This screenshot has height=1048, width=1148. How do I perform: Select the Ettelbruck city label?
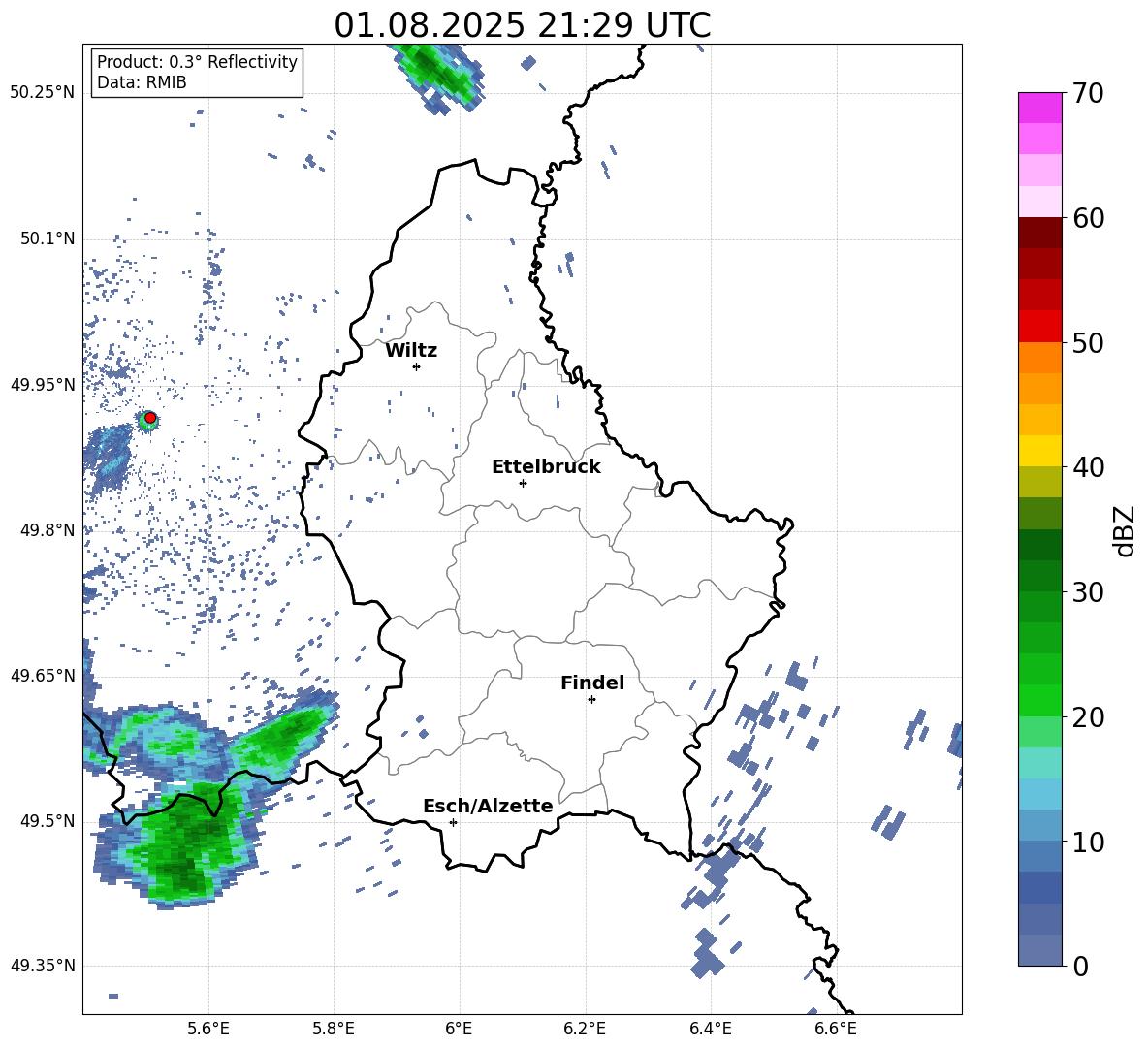[546, 467]
